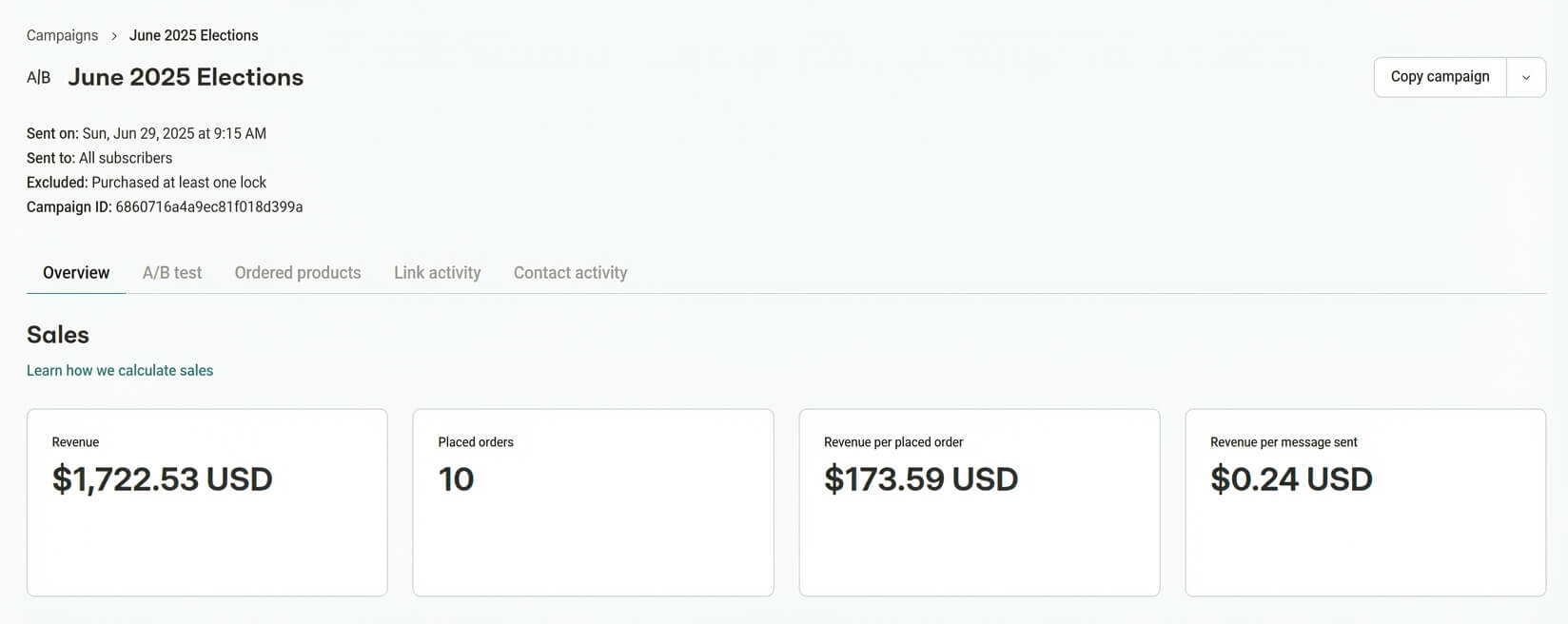Click the June 2025 Elections page title

(186, 77)
